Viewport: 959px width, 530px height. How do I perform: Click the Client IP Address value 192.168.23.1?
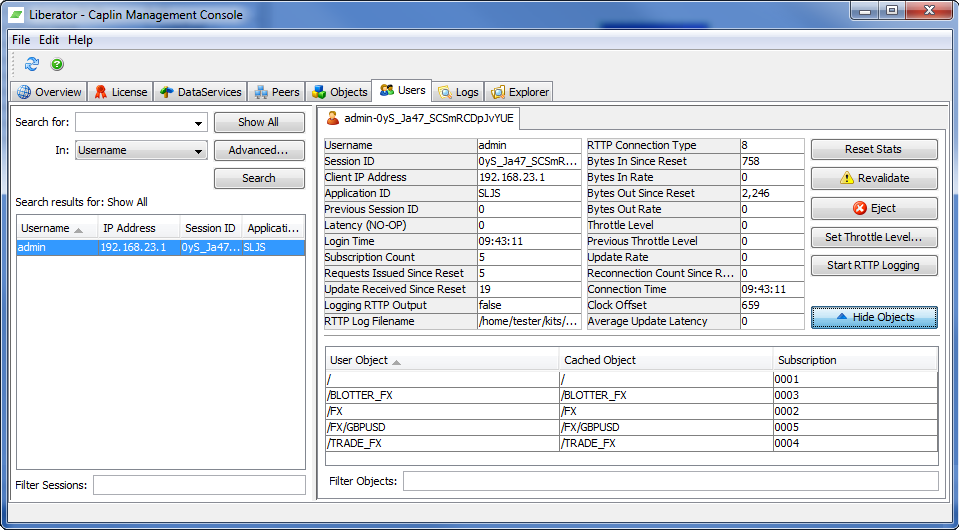click(x=529, y=177)
